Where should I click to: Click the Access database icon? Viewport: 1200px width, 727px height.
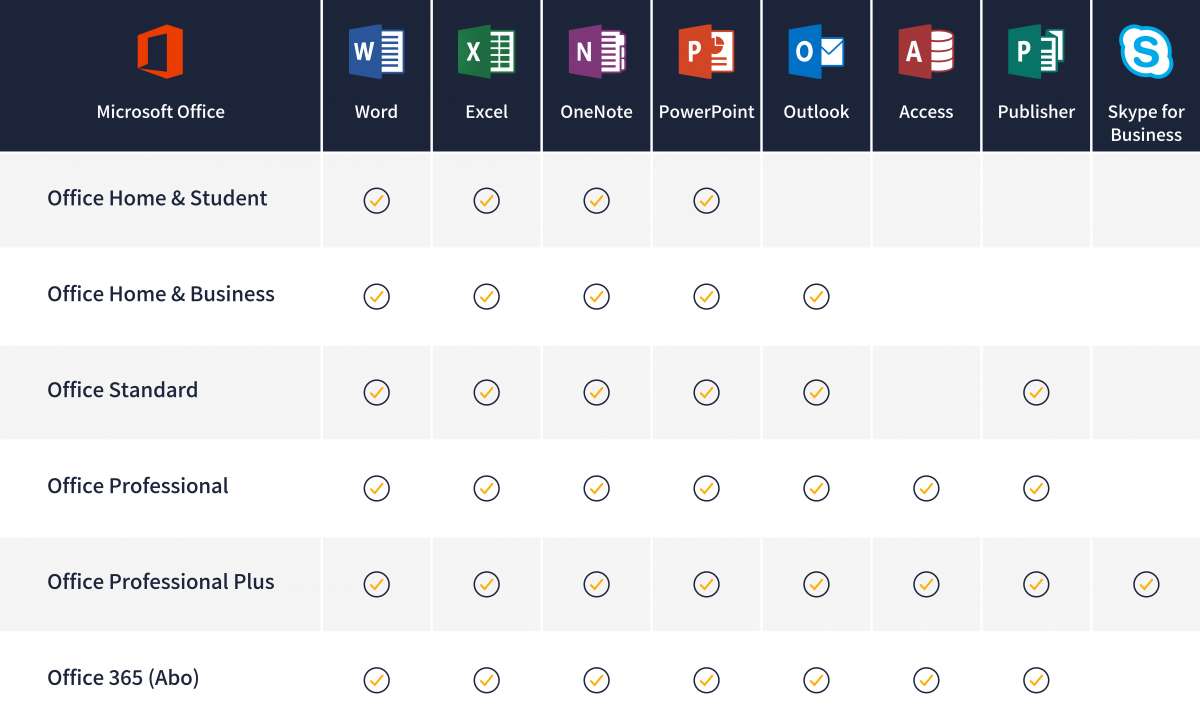click(926, 53)
